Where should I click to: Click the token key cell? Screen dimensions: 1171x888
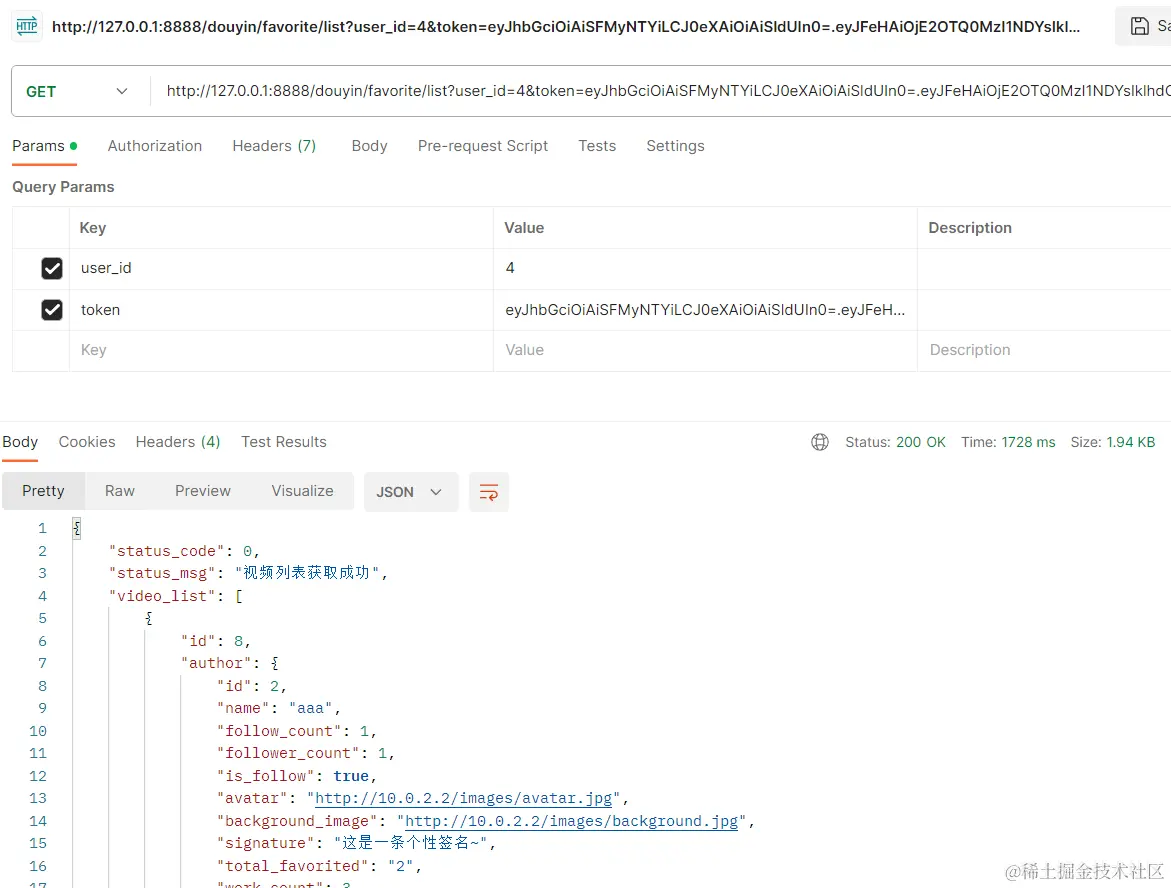click(x=281, y=309)
